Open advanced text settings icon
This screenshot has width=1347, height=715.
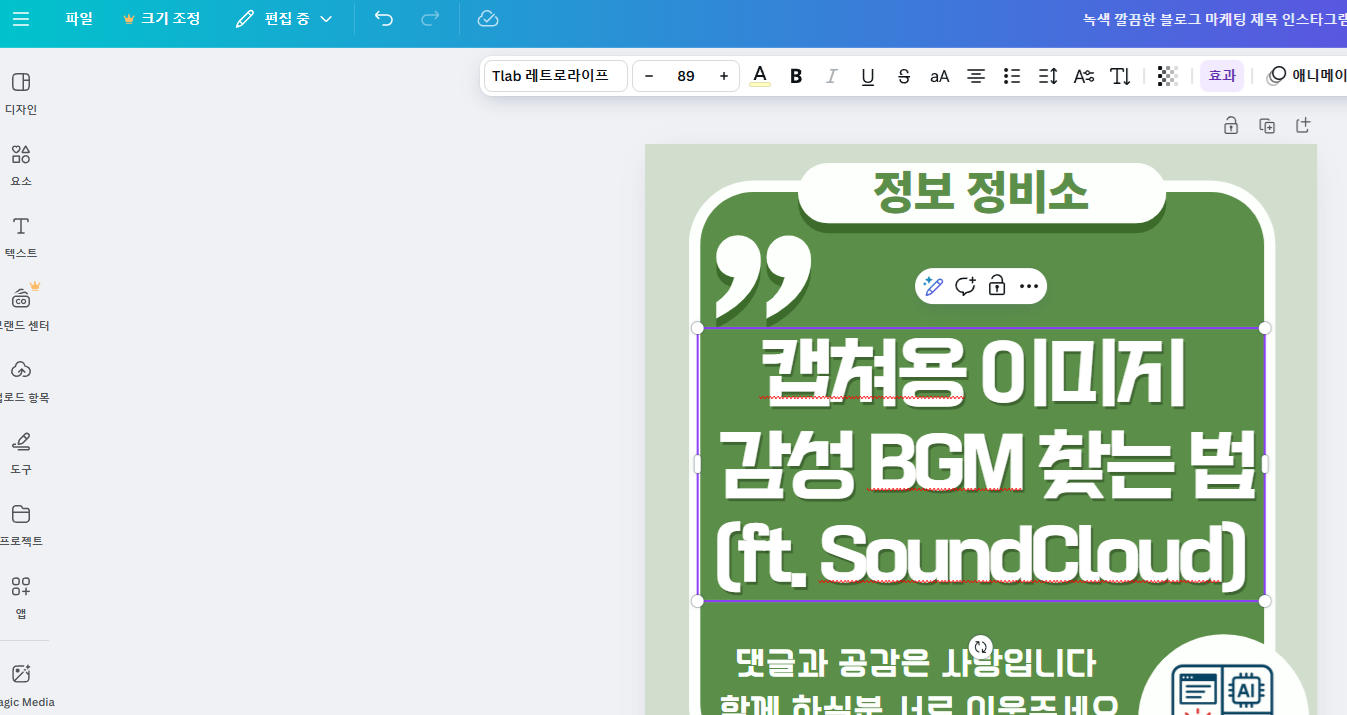pos(1084,76)
